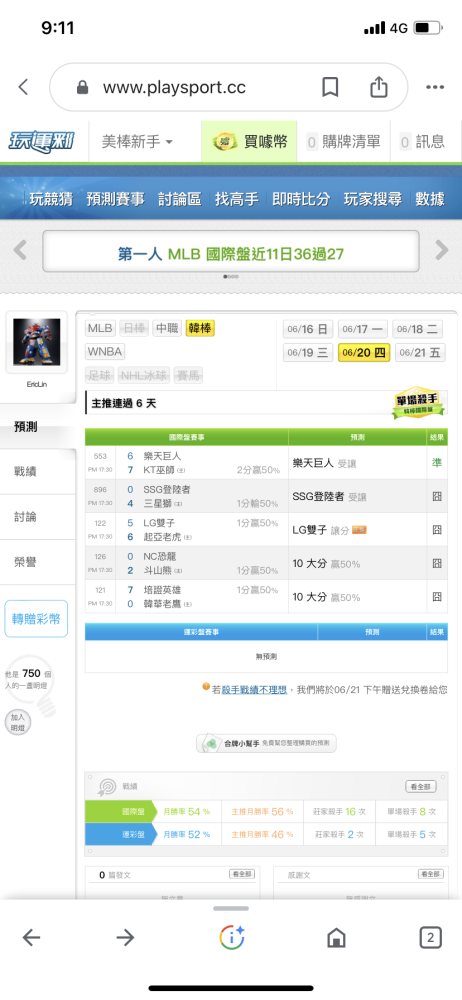Open EricLin robot avatar picture
This screenshot has width=462, height=1000.
36,342
